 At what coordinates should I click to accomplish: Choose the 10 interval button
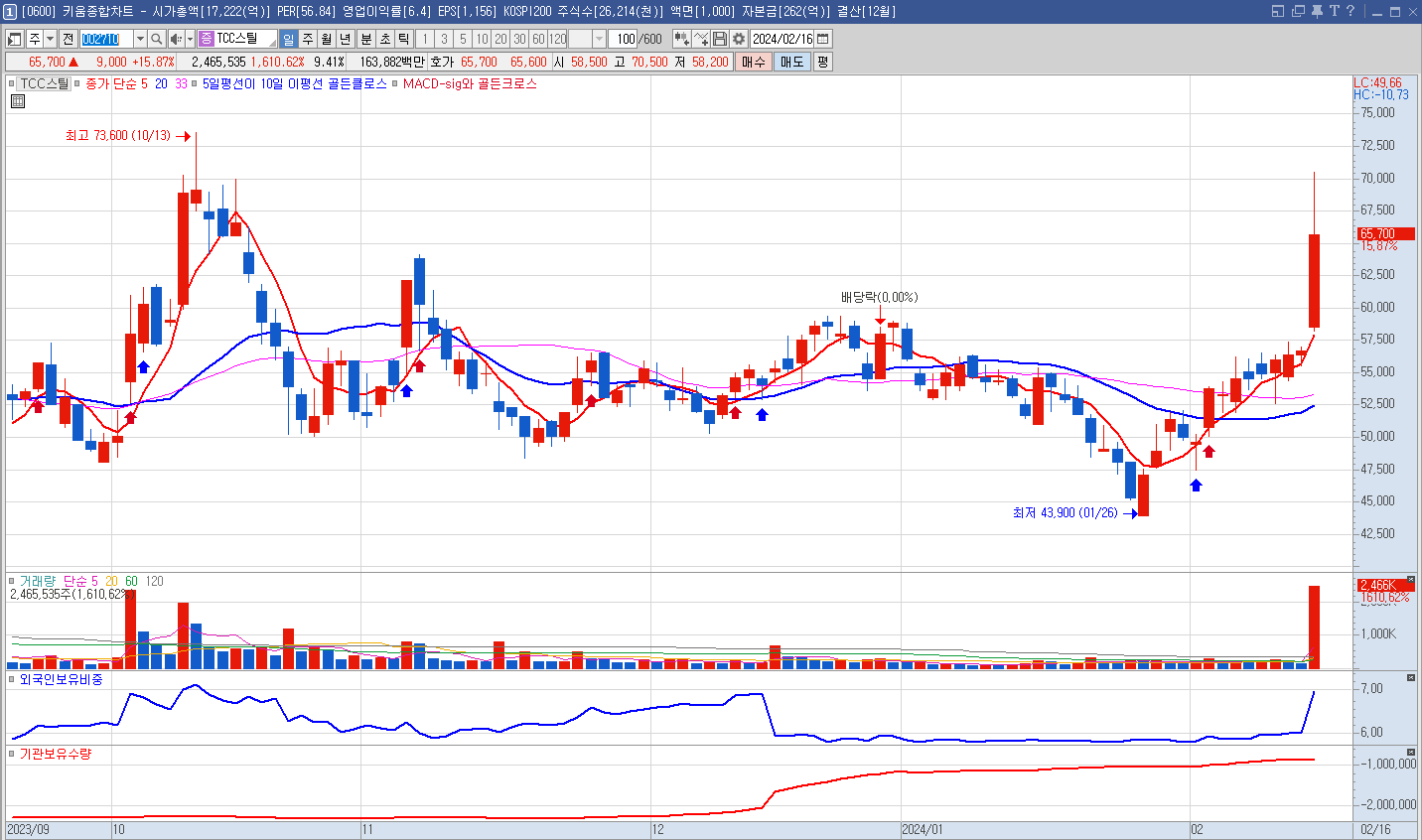(482, 39)
